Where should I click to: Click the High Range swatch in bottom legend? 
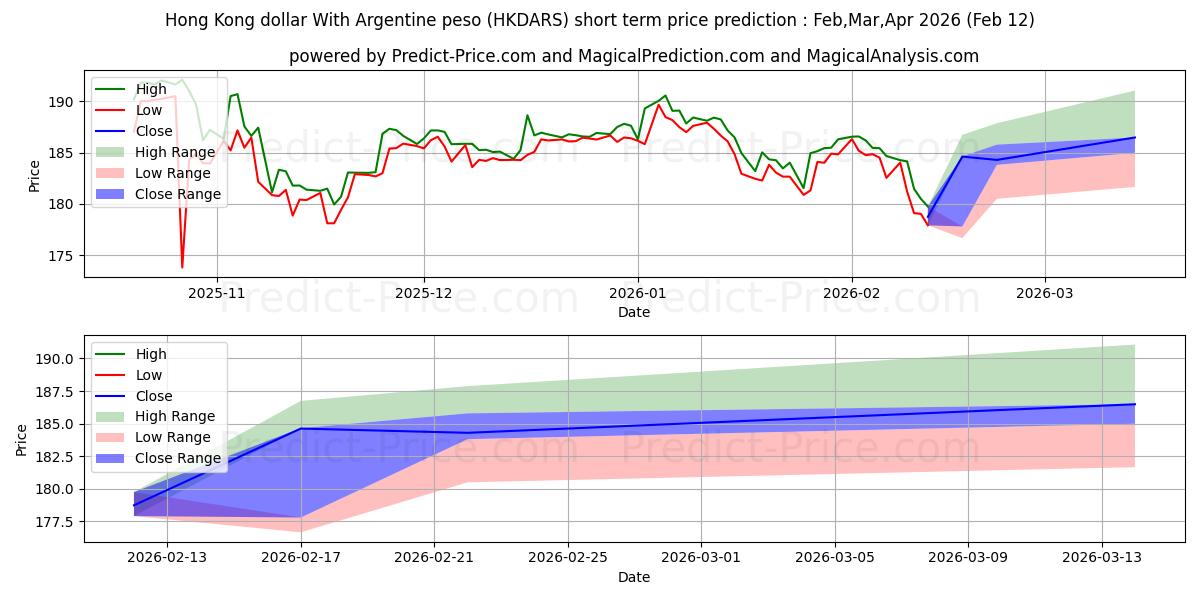(x=111, y=416)
